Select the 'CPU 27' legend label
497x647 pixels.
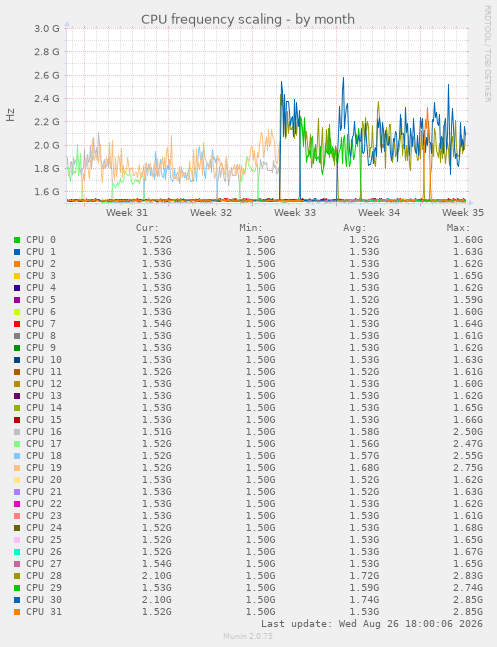tap(44, 563)
